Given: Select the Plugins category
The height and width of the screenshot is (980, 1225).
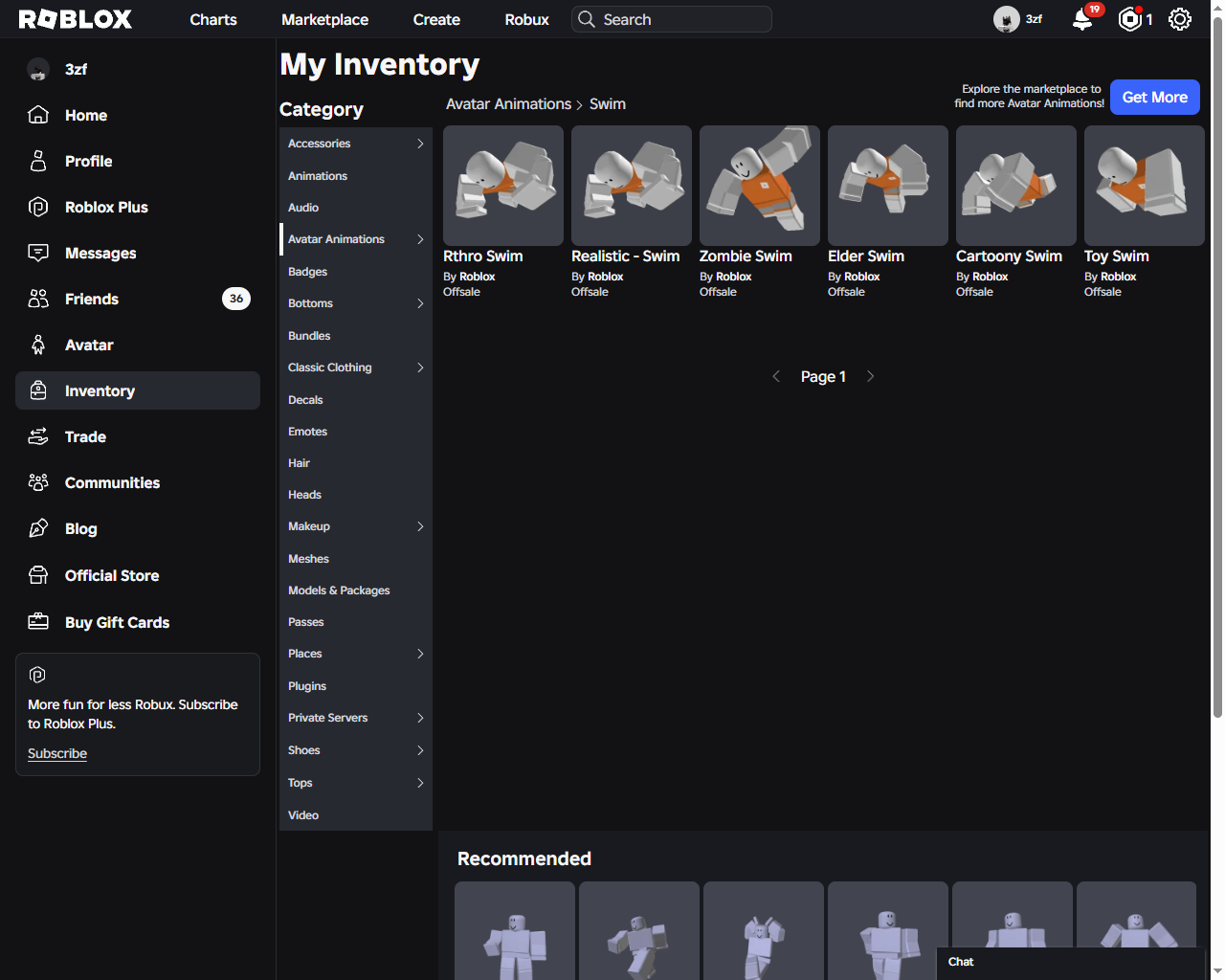Looking at the screenshot, I should 356,686.
